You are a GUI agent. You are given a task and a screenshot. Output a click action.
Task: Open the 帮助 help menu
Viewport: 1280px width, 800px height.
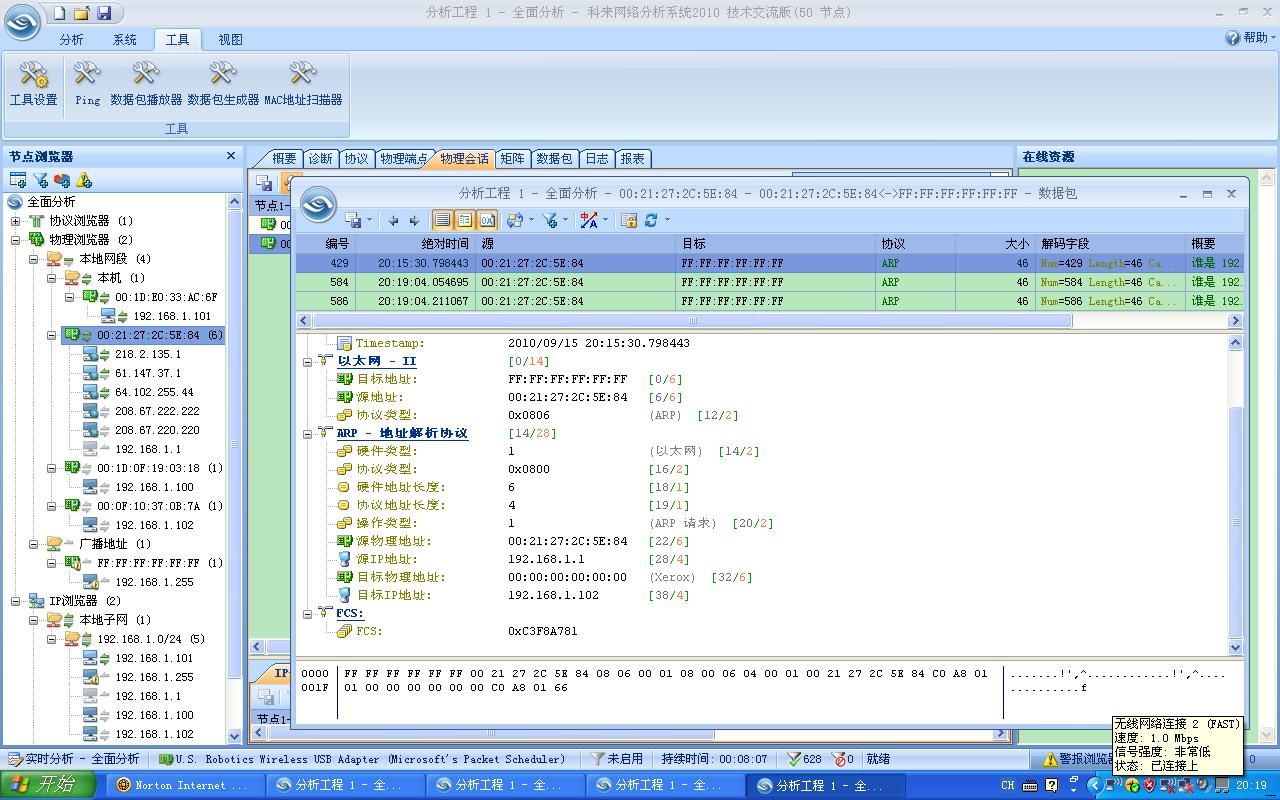[1250, 37]
